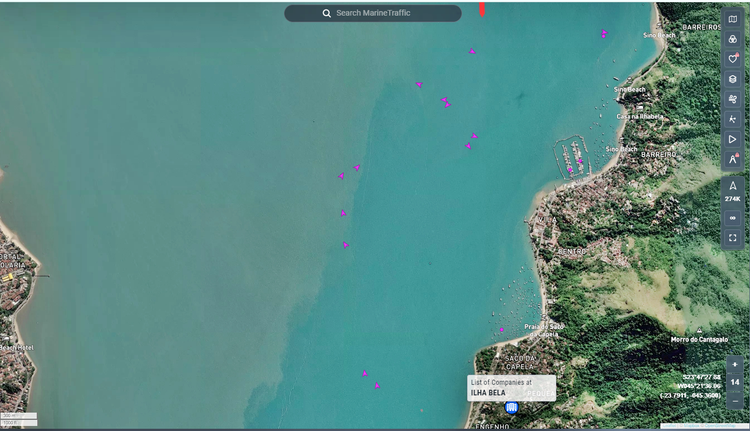The height and width of the screenshot is (431, 750).
Task: Select the vessel marker nearest Praia do Saco da Capela
Action: 501,329
